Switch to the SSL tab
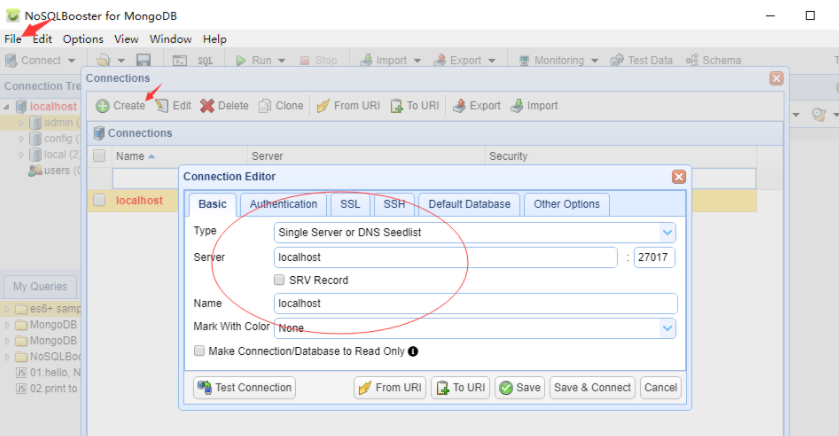Image resolution: width=839 pixels, height=436 pixels. (x=350, y=204)
